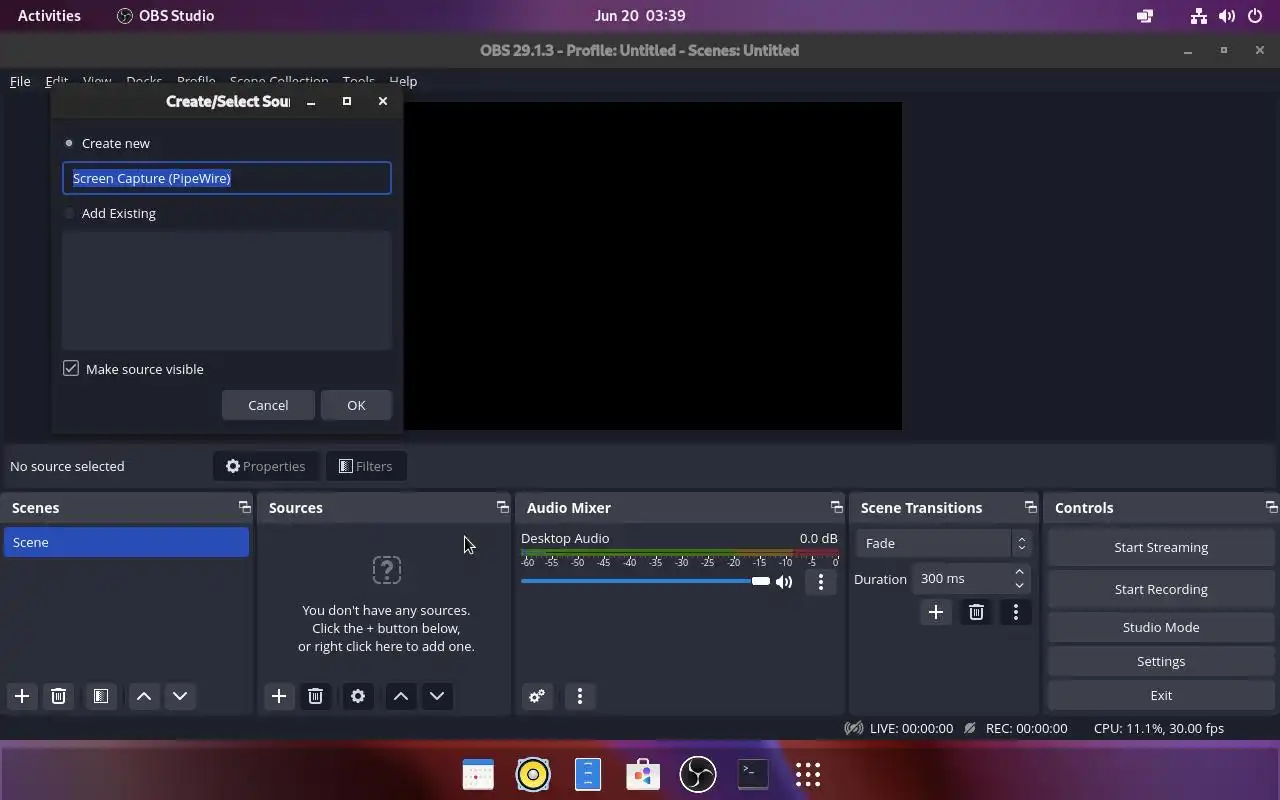The height and width of the screenshot is (800, 1280).
Task: Open the Help menu
Action: coord(403,81)
